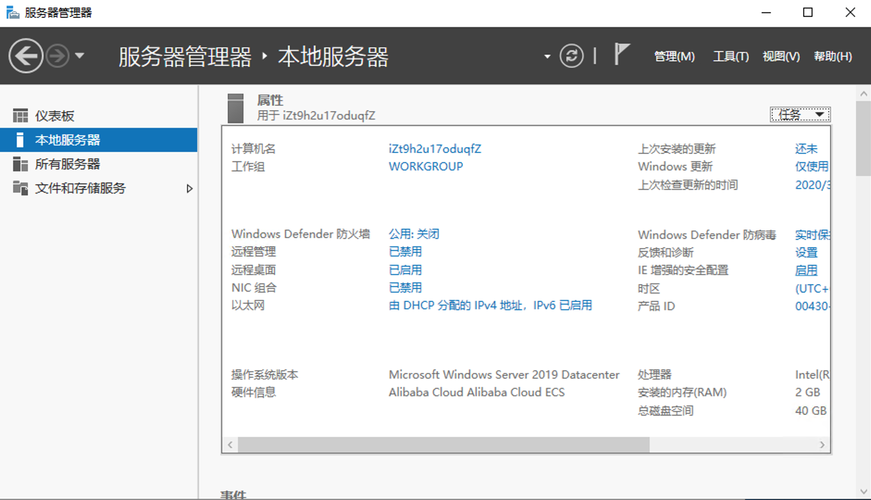The image size is (871, 500).
Task: Click the forward navigation arrow
Action: click(58, 56)
